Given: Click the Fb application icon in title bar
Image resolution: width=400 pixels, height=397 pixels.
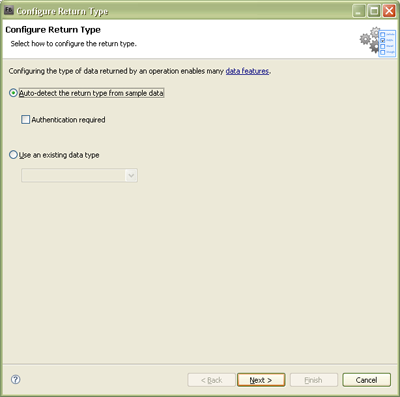Looking at the screenshot, I should (x=9, y=10).
